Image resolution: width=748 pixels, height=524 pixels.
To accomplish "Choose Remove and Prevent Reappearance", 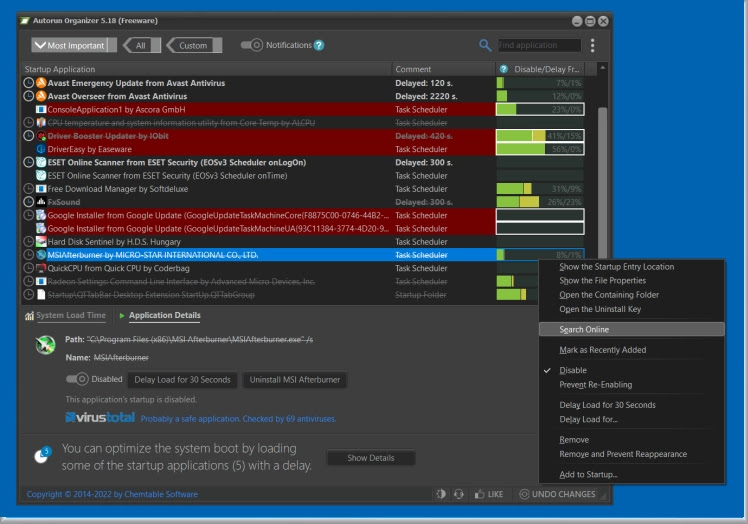I will pos(623,454).
